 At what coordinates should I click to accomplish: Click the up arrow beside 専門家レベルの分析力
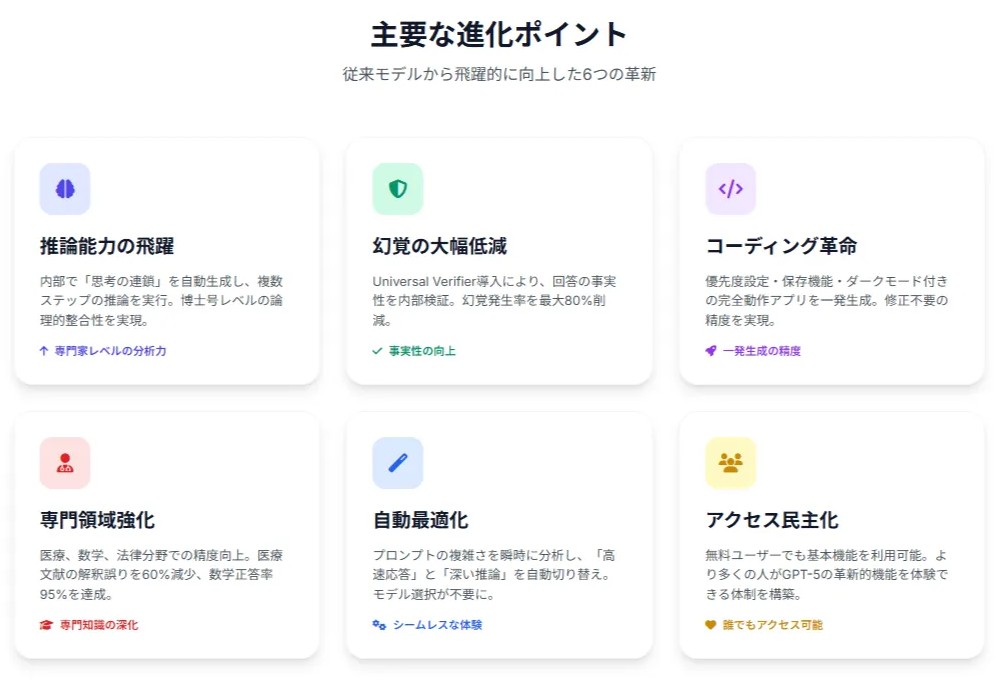click(44, 351)
